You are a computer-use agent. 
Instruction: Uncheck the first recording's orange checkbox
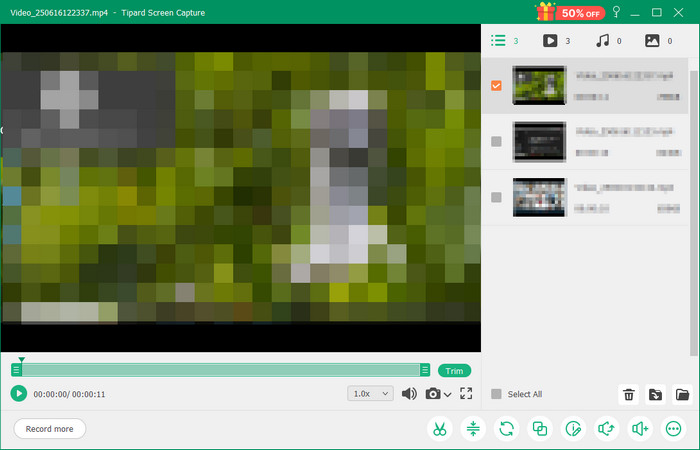[496, 85]
